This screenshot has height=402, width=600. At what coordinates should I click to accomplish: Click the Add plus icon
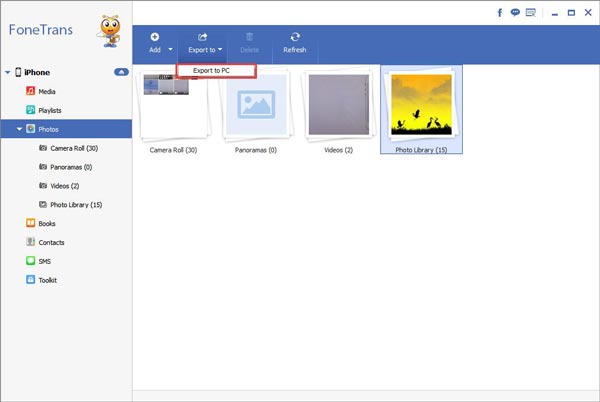point(155,37)
